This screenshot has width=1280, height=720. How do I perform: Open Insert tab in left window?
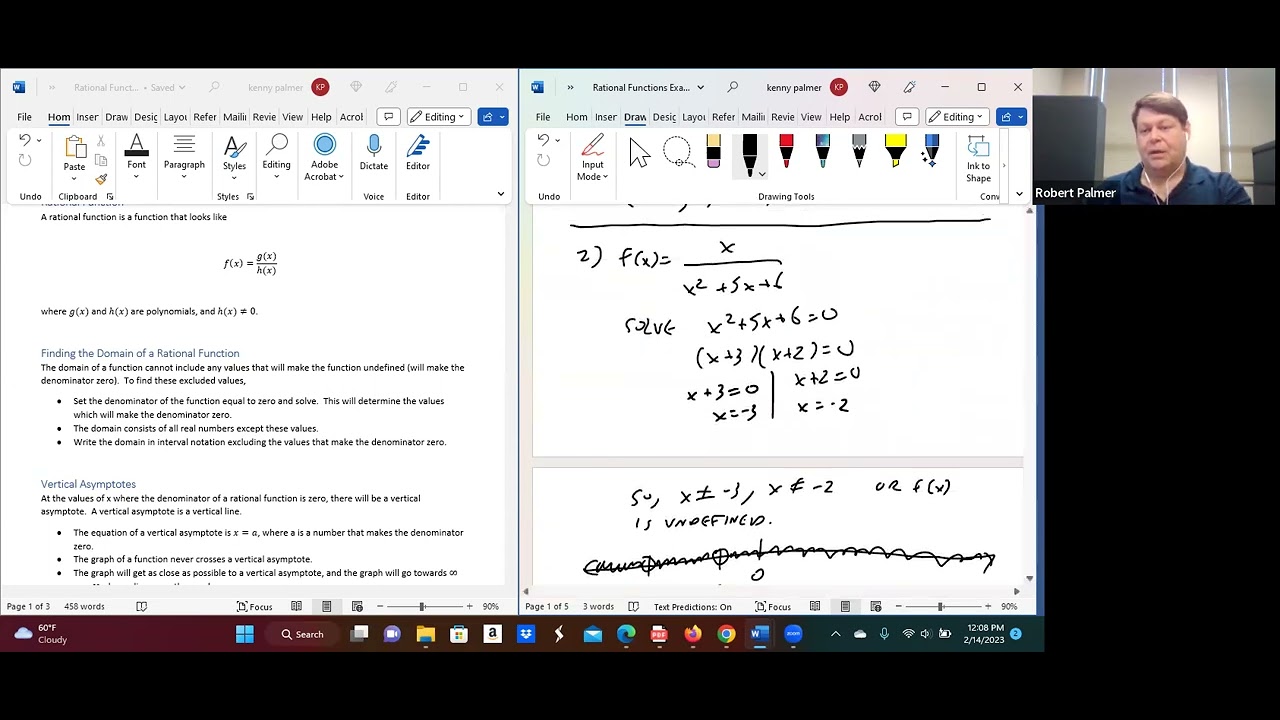tap(87, 117)
